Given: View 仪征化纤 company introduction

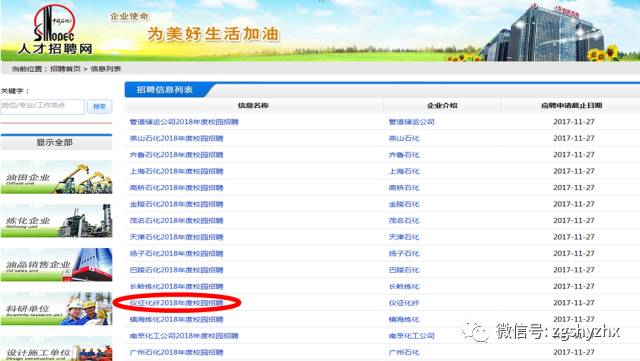Looking at the screenshot, I should (404, 303).
